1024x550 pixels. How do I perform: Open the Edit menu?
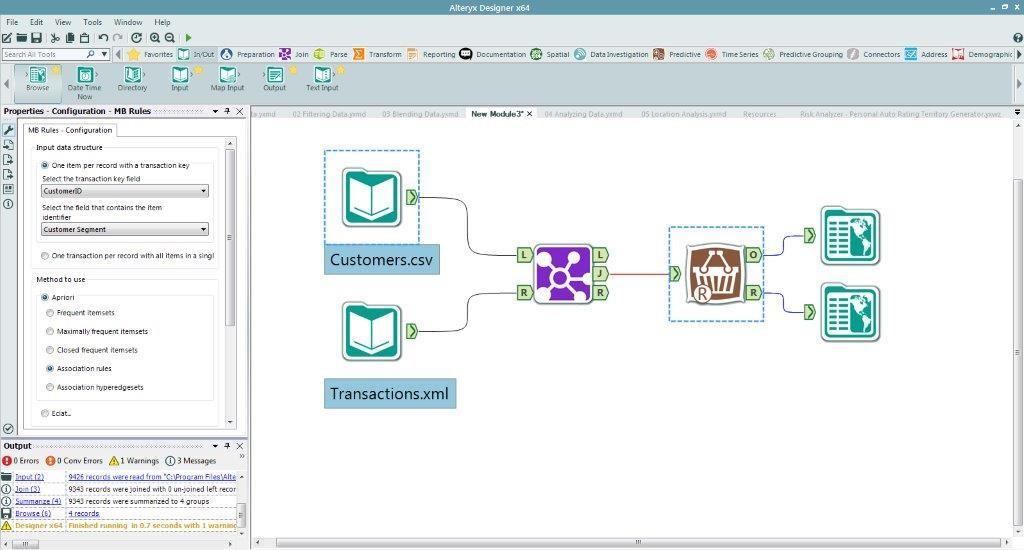pyautogui.click(x=37, y=22)
